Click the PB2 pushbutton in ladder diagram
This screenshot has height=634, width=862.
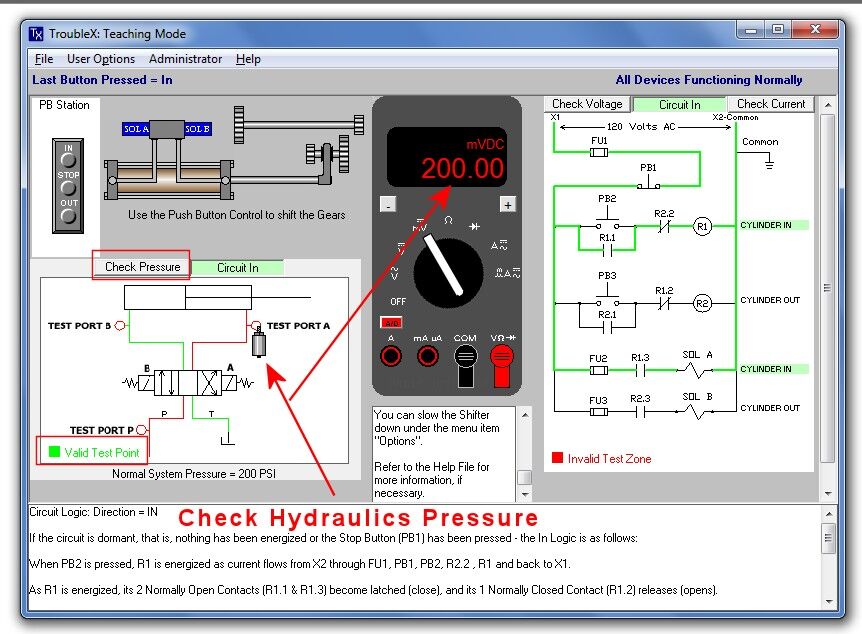pos(607,220)
